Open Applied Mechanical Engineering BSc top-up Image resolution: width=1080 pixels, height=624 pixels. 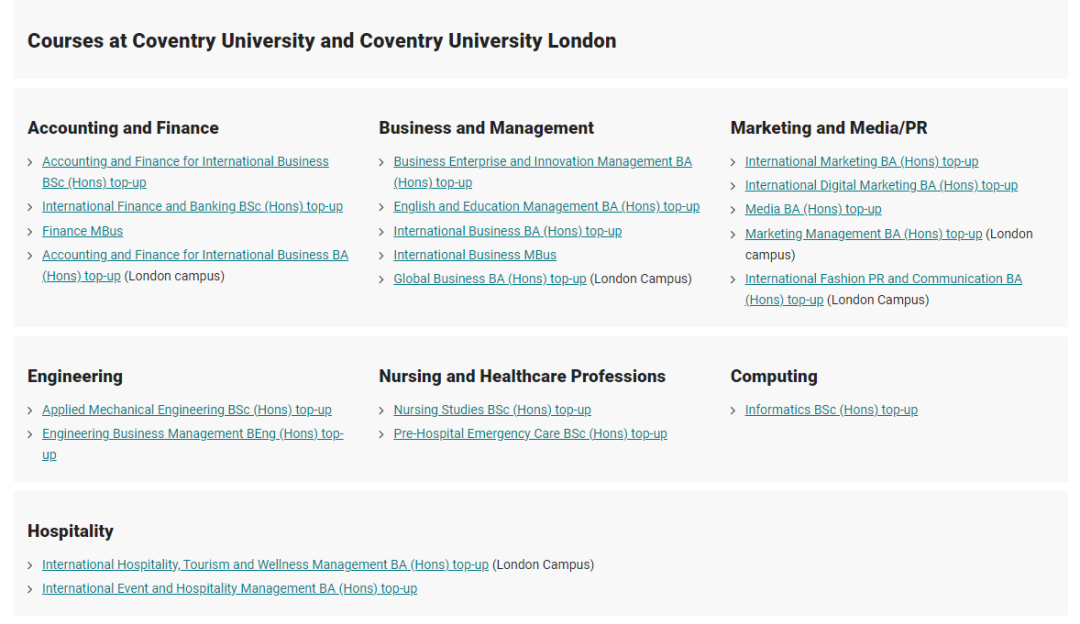tap(186, 410)
